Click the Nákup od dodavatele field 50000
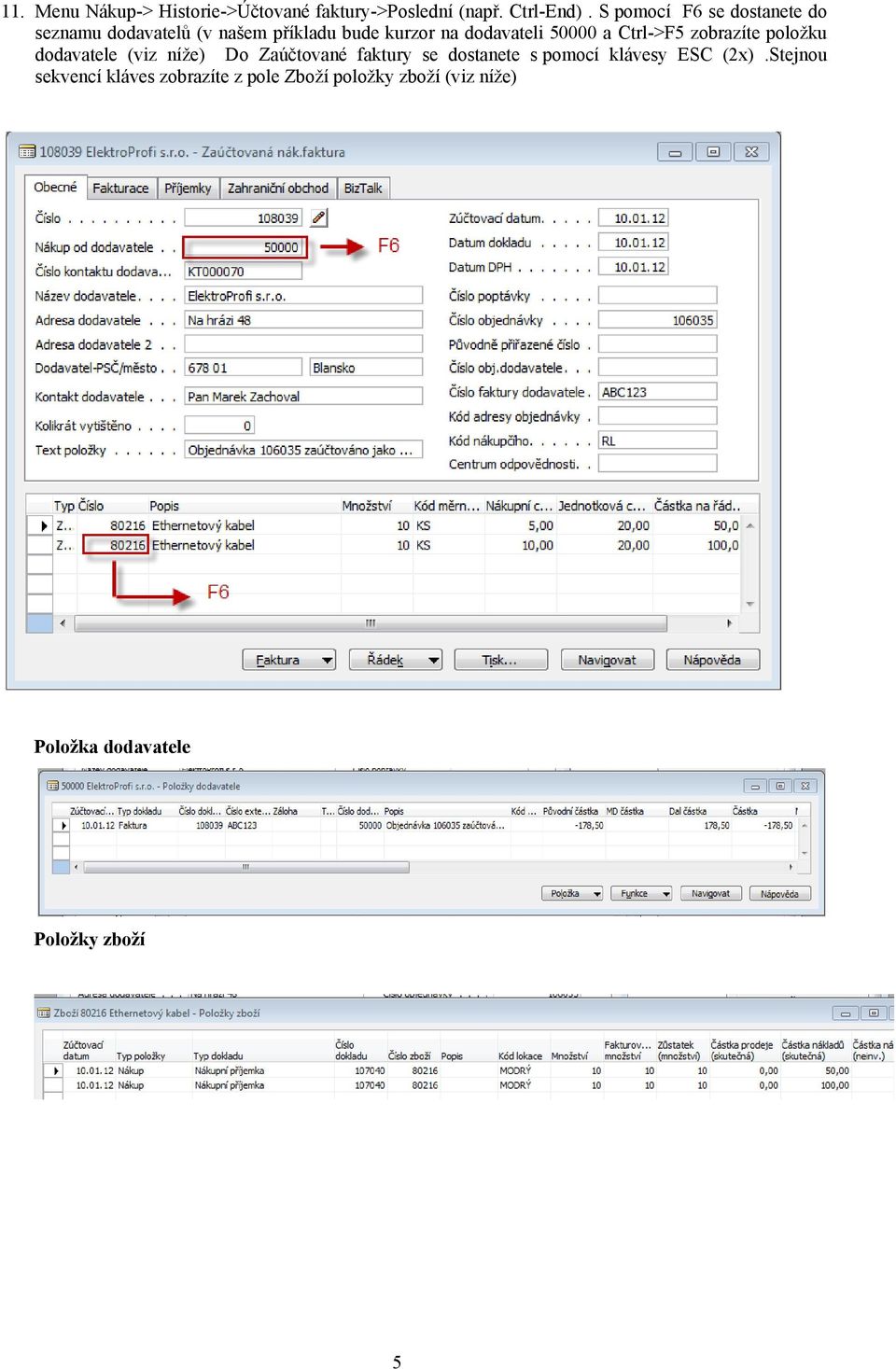 (x=244, y=247)
